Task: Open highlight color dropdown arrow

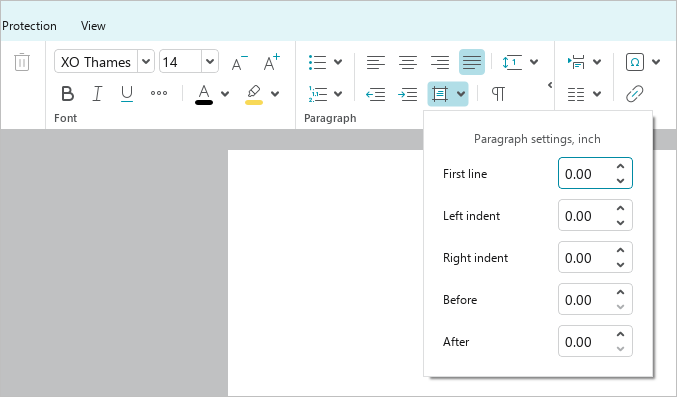Action: pos(275,94)
